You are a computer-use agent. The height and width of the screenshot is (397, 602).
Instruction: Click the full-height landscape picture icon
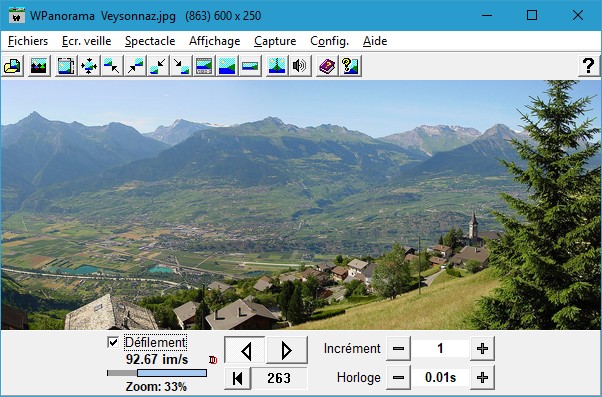(x=227, y=66)
